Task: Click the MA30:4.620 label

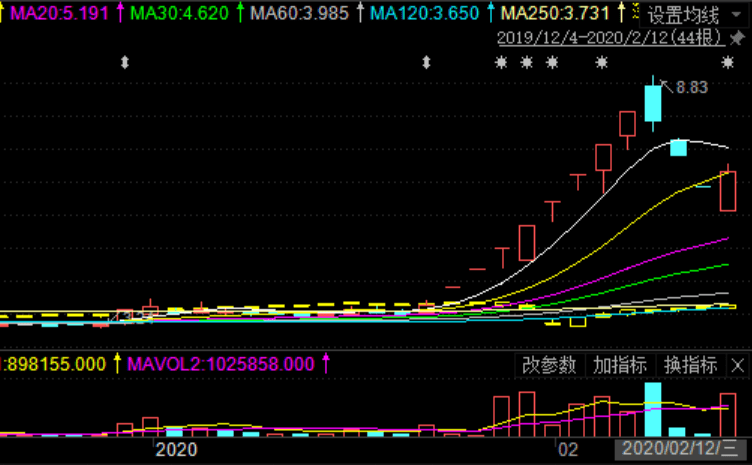Action: pos(179,13)
